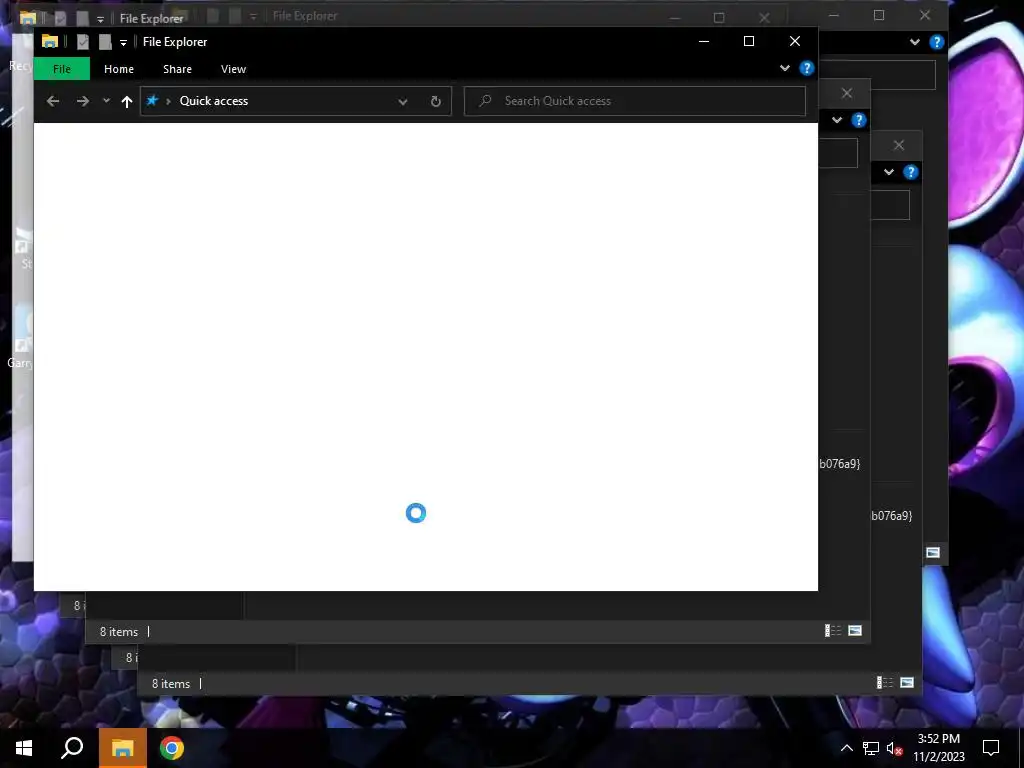This screenshot has width=1024, height=768.
Task: Open the network status tray icon
Action: click(x=871, y=748)
